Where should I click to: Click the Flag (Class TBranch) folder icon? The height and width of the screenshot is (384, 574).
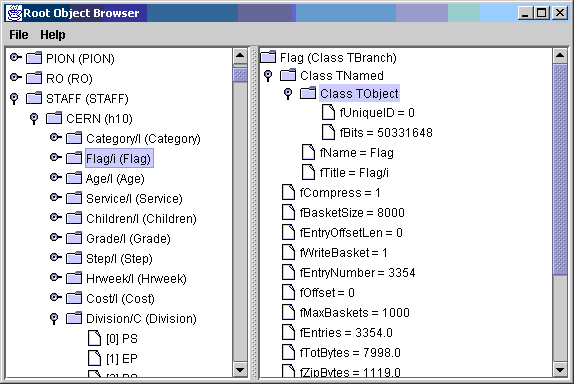pyautogui.click(x=268, y=57)
